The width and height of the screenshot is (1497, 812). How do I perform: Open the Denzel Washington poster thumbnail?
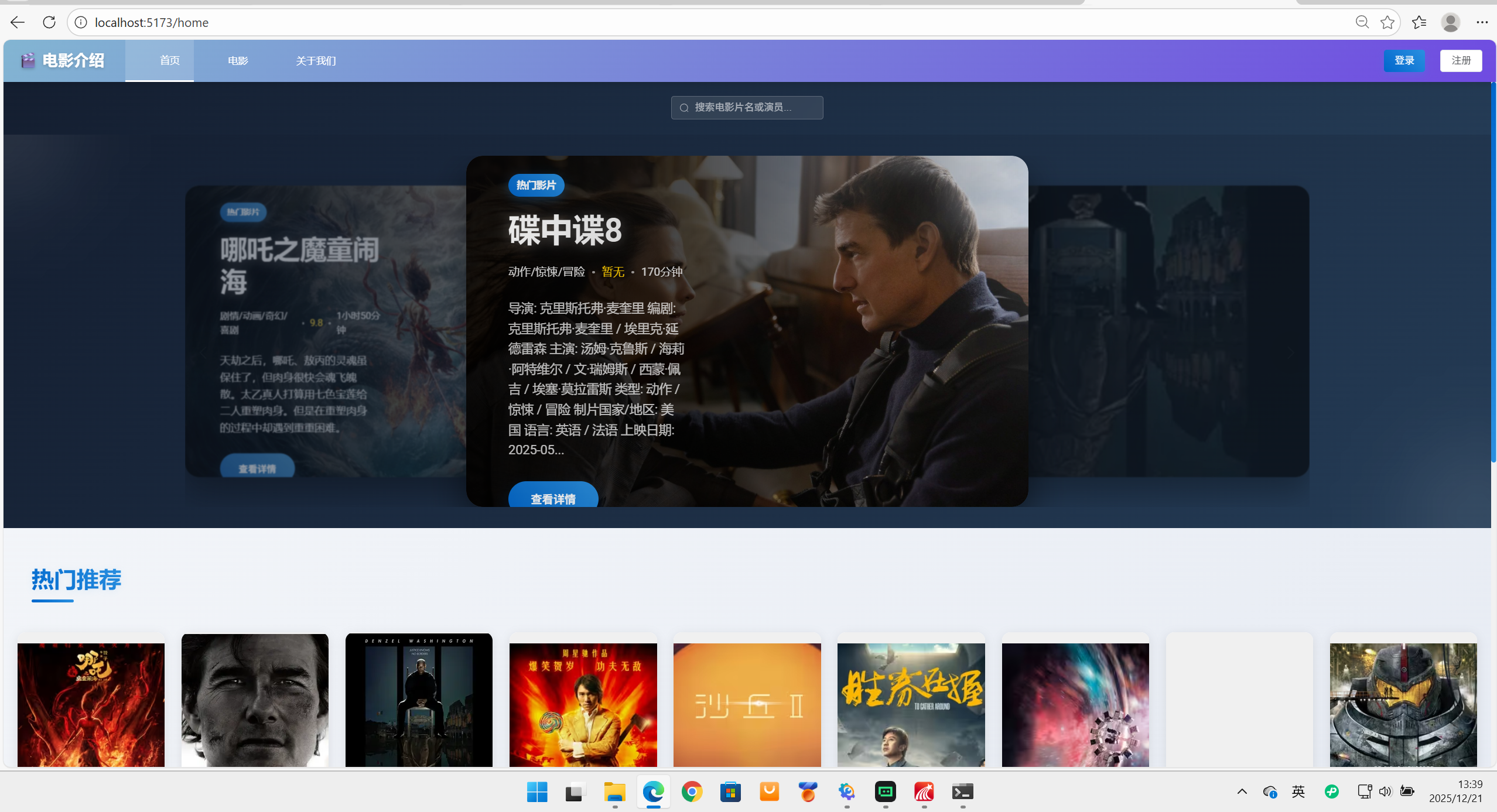click(419, 700)
